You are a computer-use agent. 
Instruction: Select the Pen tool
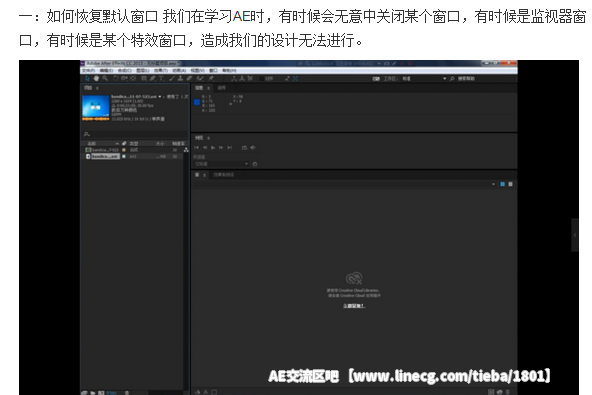153,78
